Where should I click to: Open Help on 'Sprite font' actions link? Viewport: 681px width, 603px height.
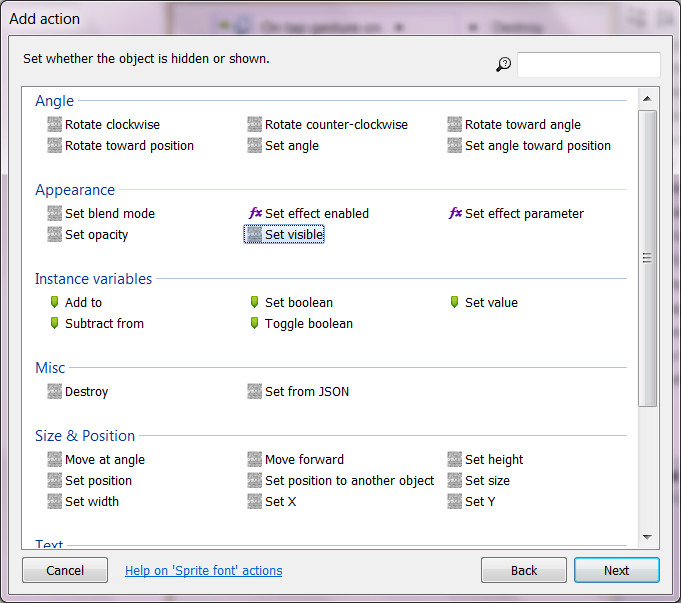tap(203, 571)
